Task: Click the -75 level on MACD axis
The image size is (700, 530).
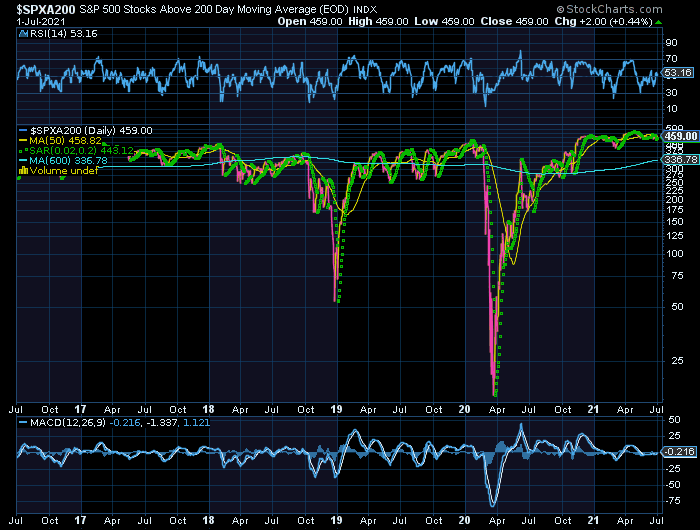Action: (x=672, y=501)
